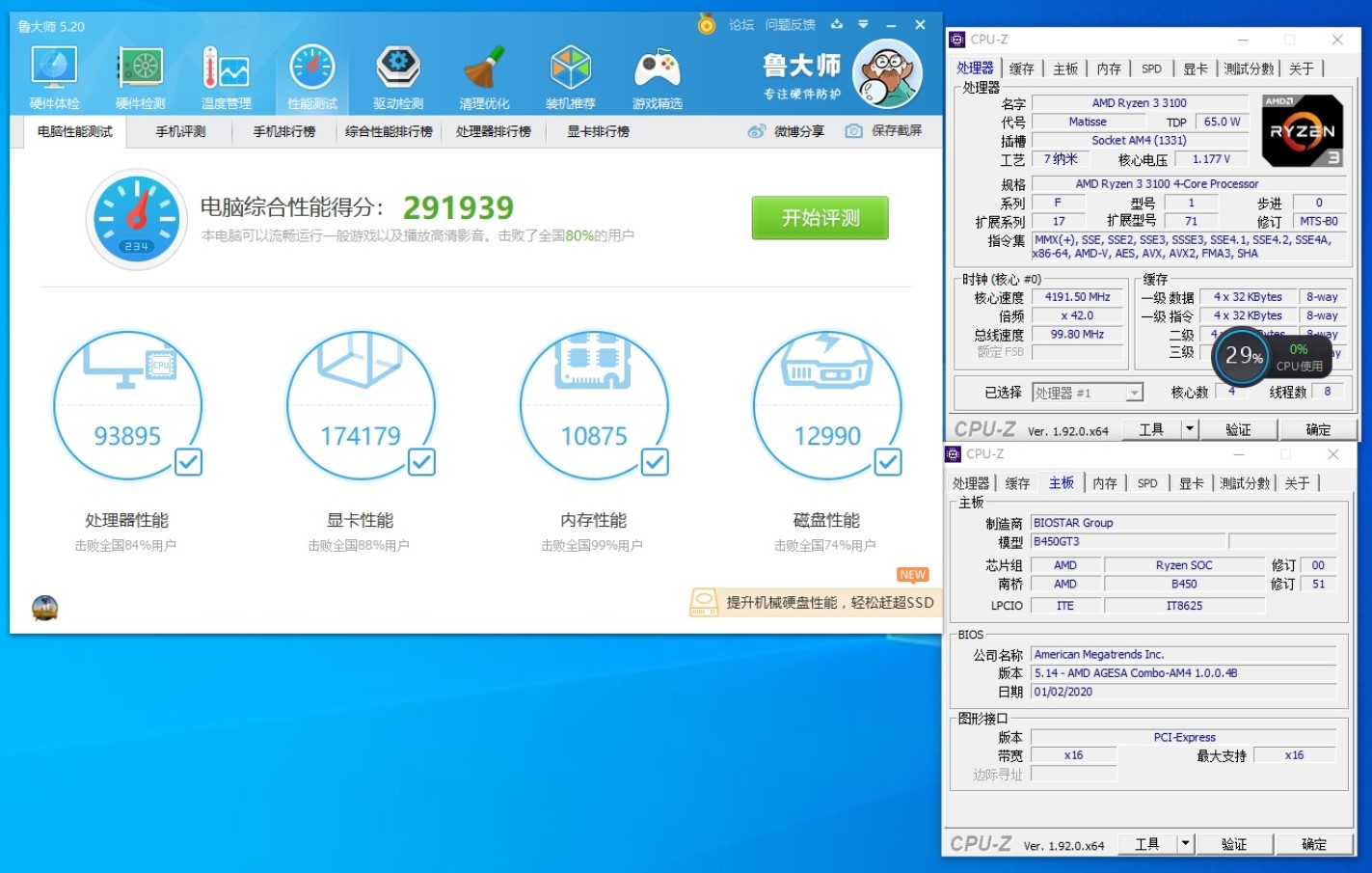Image resolution: width=1372 pixels, height=873 pixels.
Task: Click the 4191.50 MHz core speed value
Action: 1078,297
